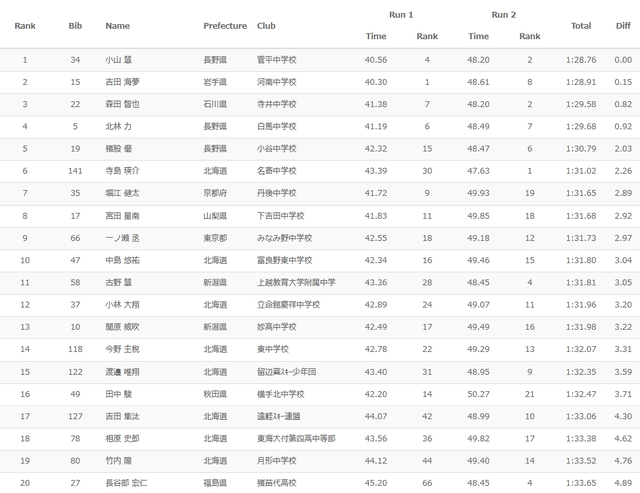640x493 pixels.
Task: Click the Time subheader under Run 2
Action: (478, 36)
